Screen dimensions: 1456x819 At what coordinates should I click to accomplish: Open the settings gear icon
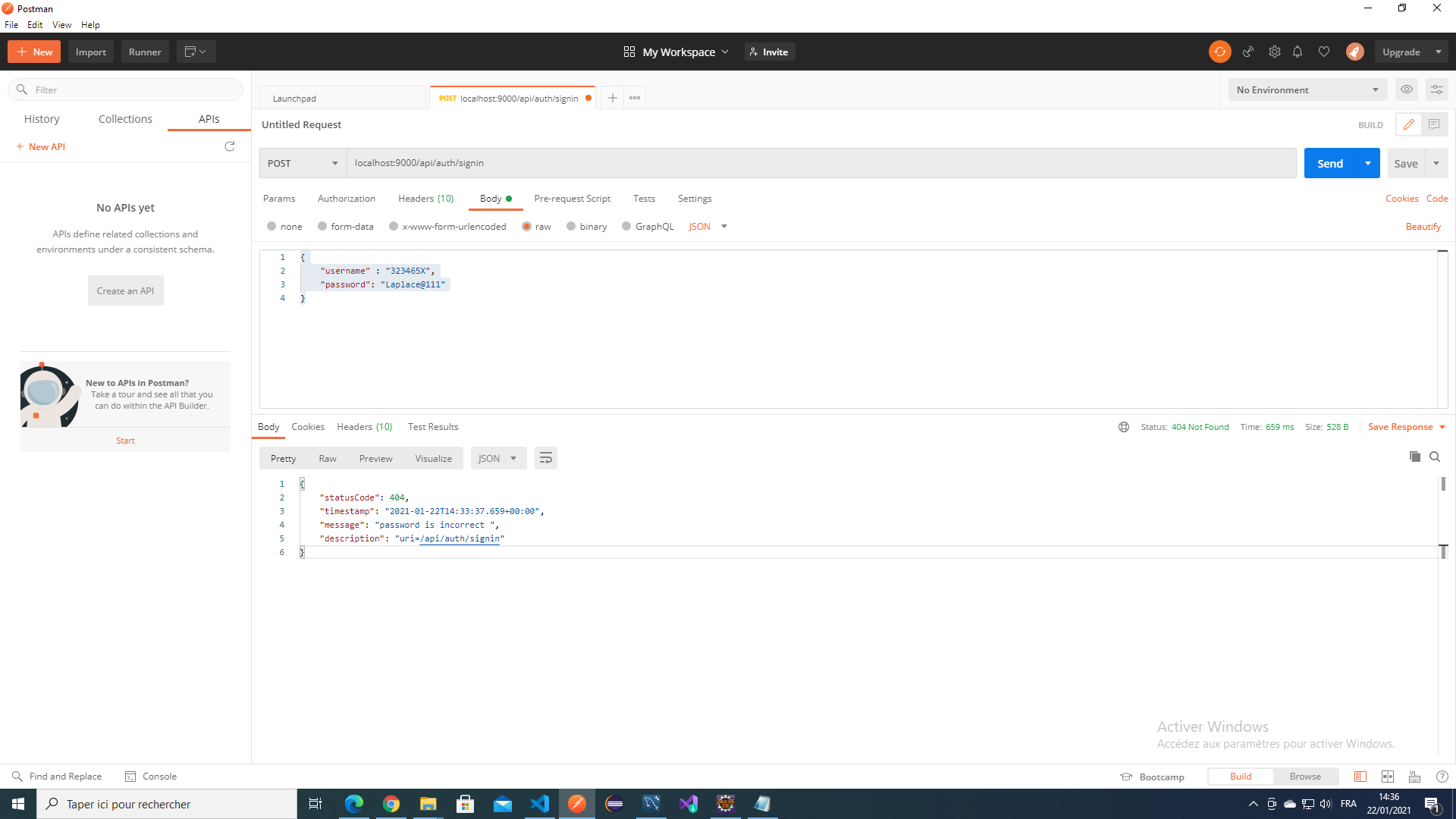(1274, 52)
